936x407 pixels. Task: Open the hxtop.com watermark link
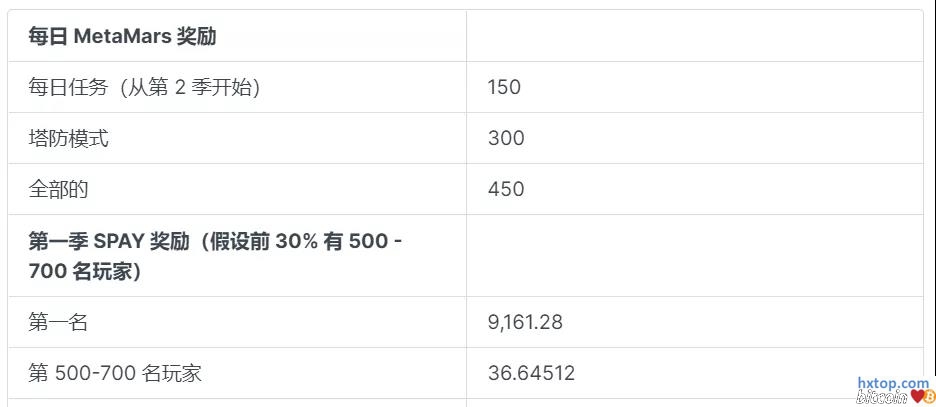[x=893, y=383]
